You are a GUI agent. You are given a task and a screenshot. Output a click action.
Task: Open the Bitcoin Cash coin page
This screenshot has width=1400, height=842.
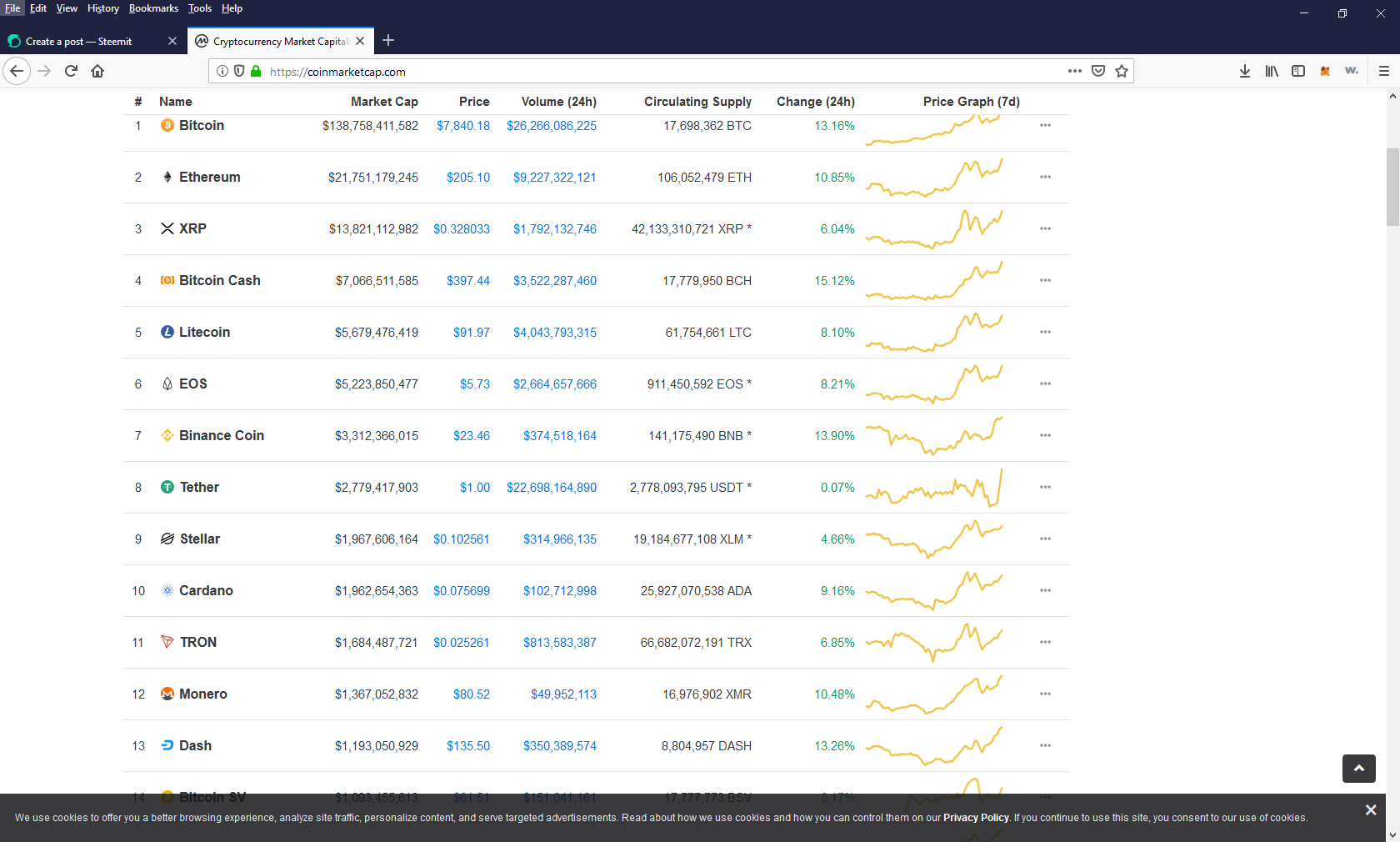[x=220, y=280]
